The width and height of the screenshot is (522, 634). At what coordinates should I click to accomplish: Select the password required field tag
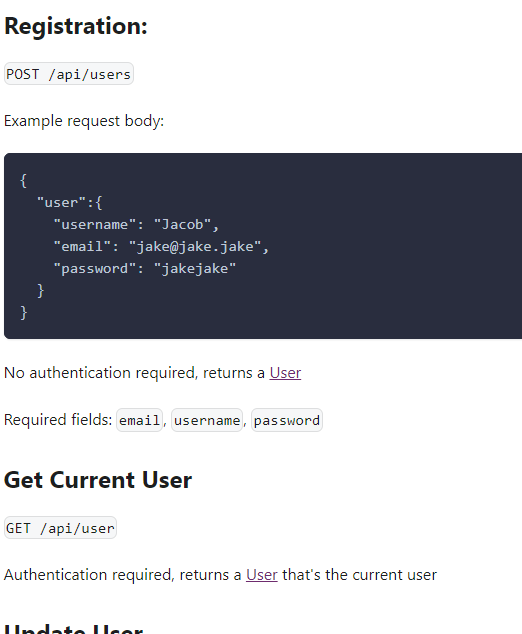pyautogui.click(x=287, y=420)
